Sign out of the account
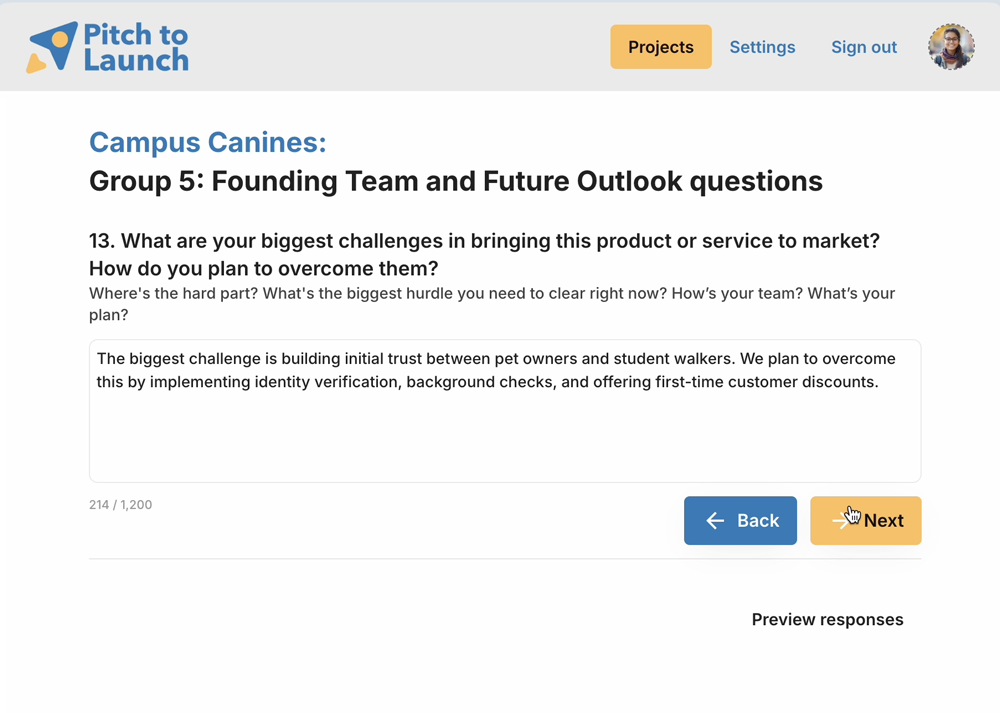This screenshot has width=1000, height=713. coord(864,47)
